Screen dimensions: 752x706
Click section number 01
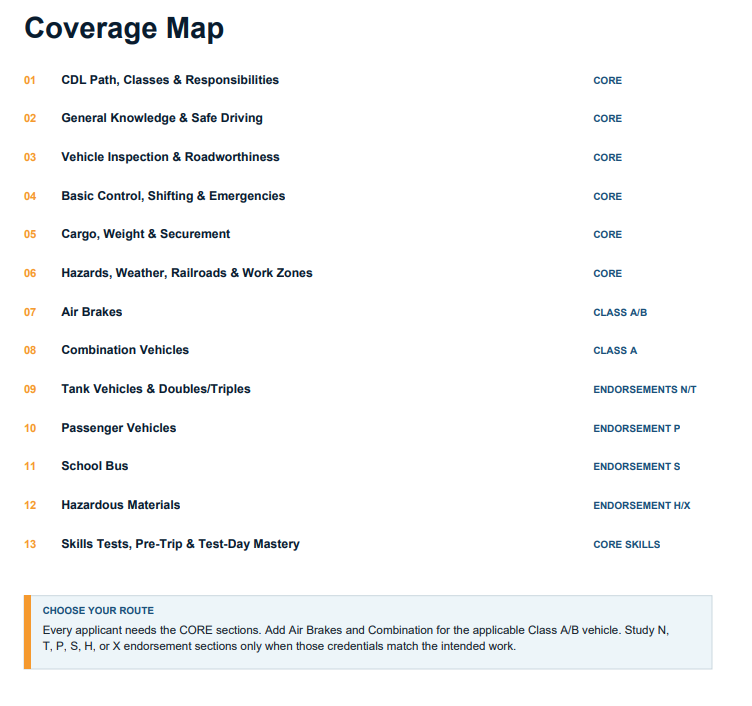coord(30,81)
